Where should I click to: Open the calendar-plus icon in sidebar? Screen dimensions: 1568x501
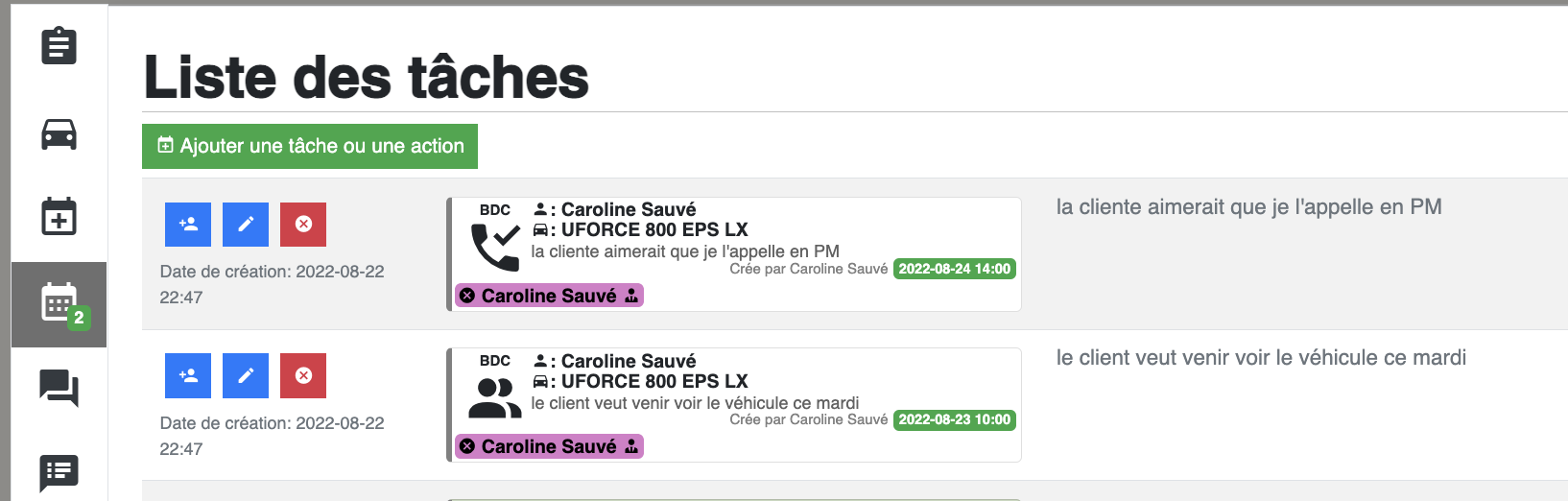(x=59, y=216)
